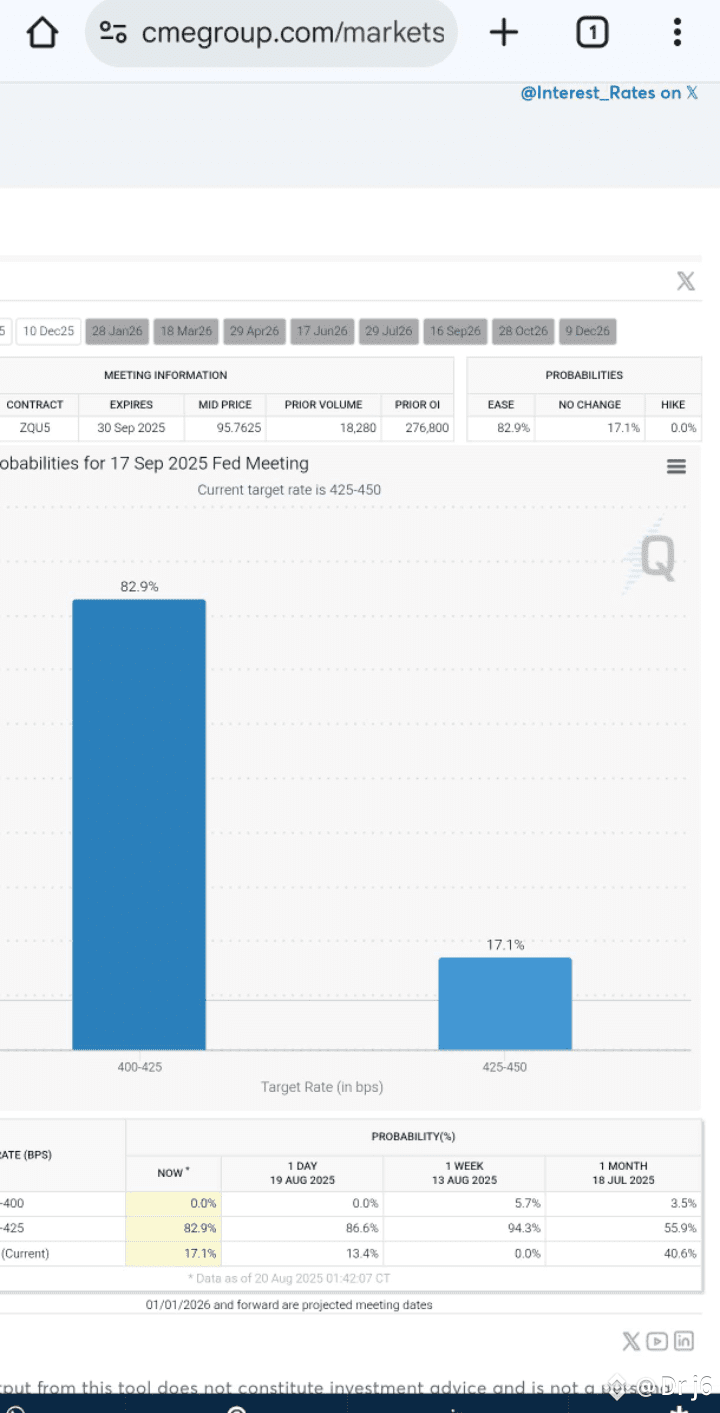This screenshot has height=1413, width=720.
Task: Open the chart hamburger context menu
Action: click(x=677, y=467)
